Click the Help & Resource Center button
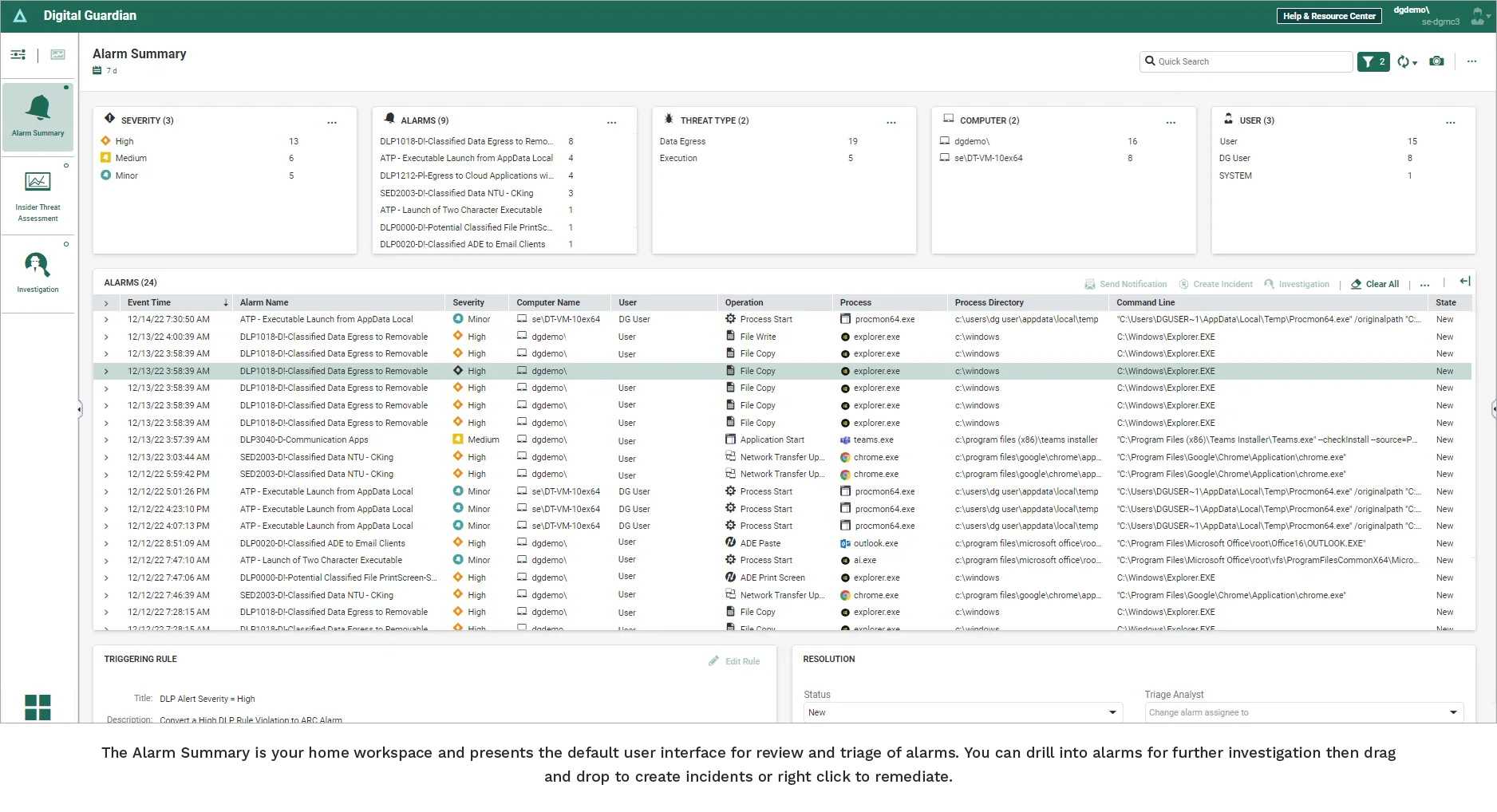 pos(1329,16)
